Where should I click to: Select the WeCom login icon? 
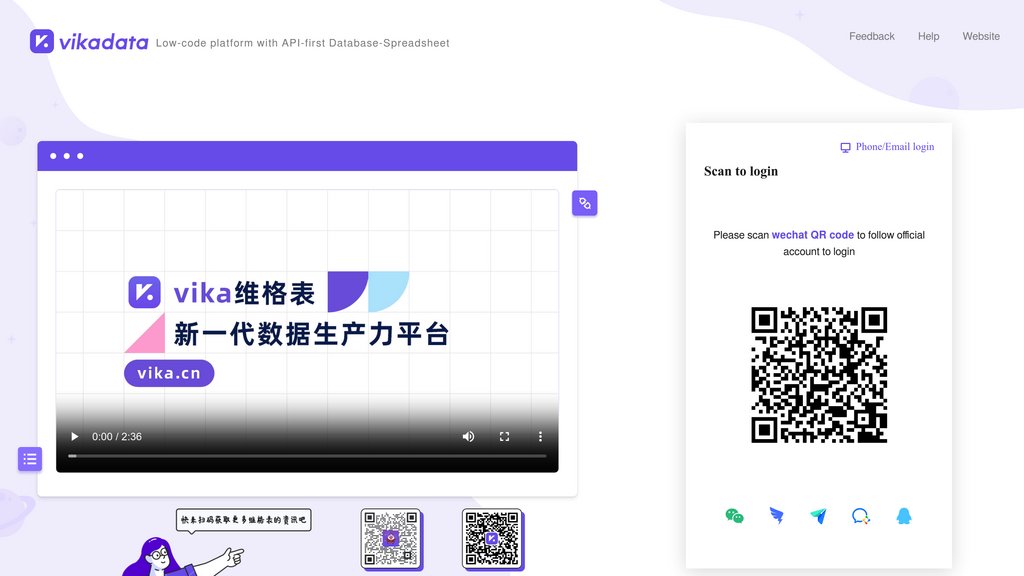[x=861, y=516]
